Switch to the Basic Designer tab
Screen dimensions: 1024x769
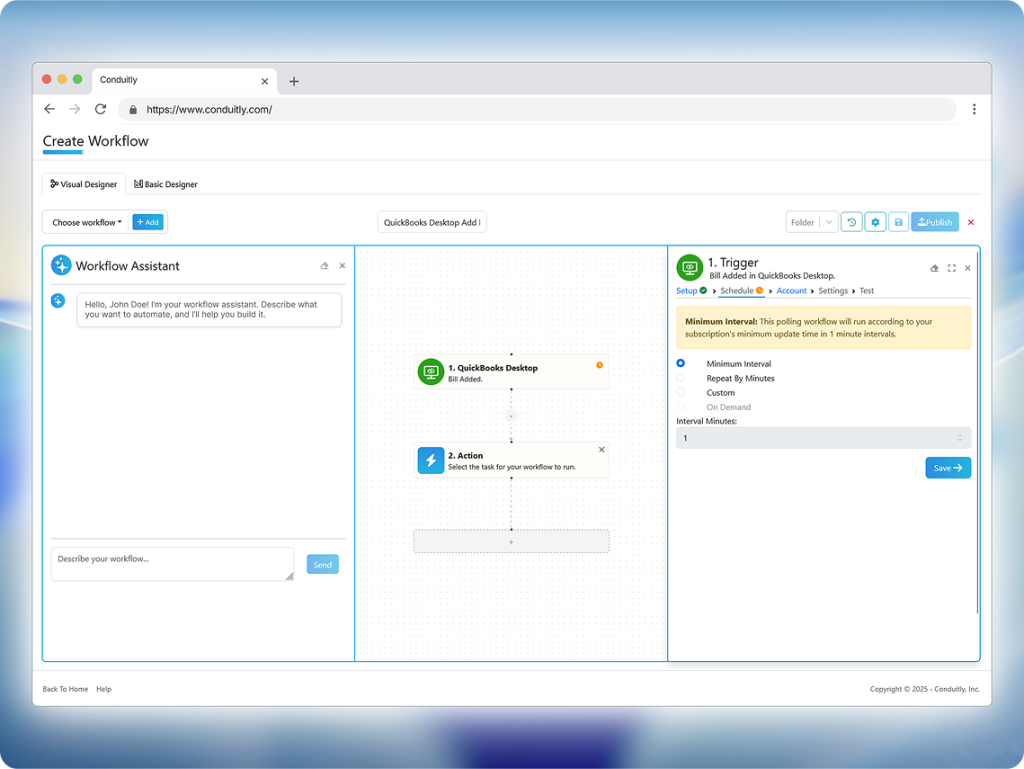coord(166,184)
